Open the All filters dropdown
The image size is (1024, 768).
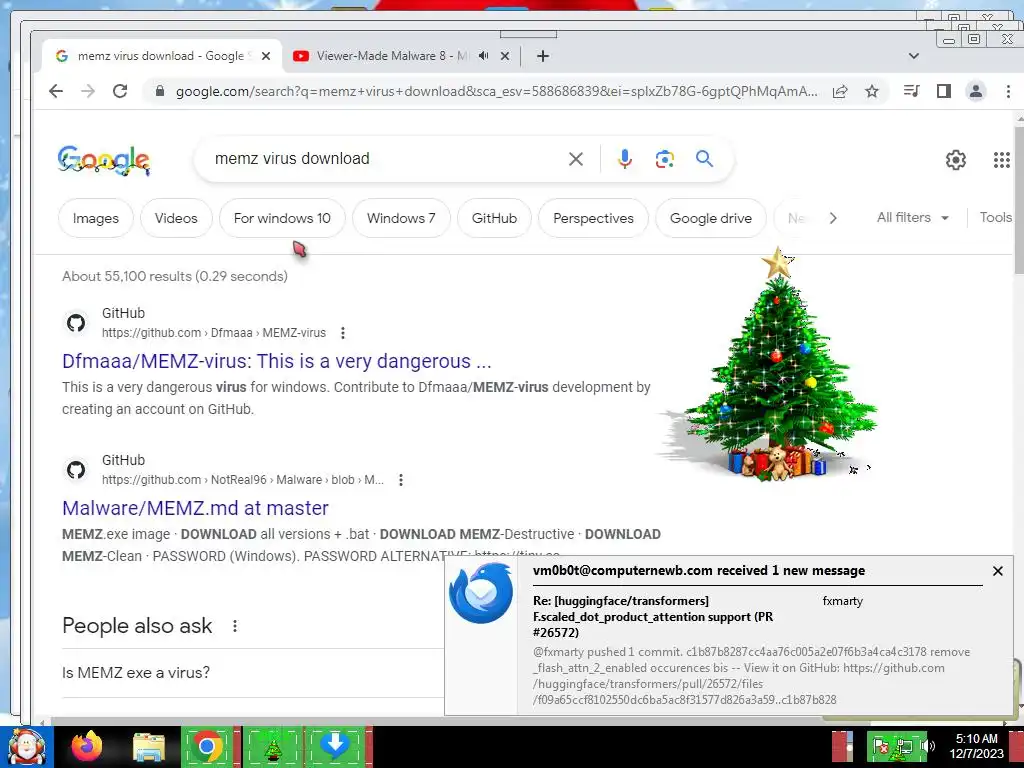[912, 217]
